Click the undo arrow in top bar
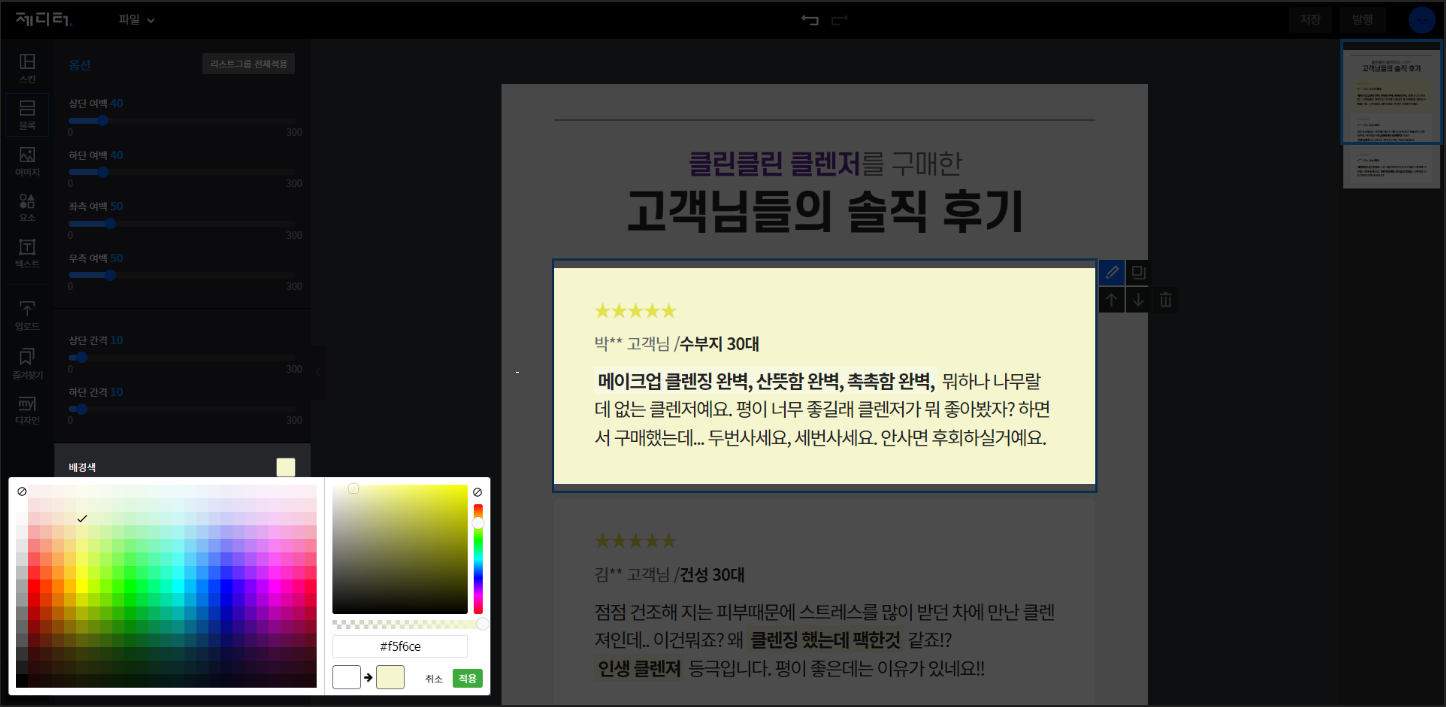Viewport: 1446px width, 707px height. pos(810,20)
